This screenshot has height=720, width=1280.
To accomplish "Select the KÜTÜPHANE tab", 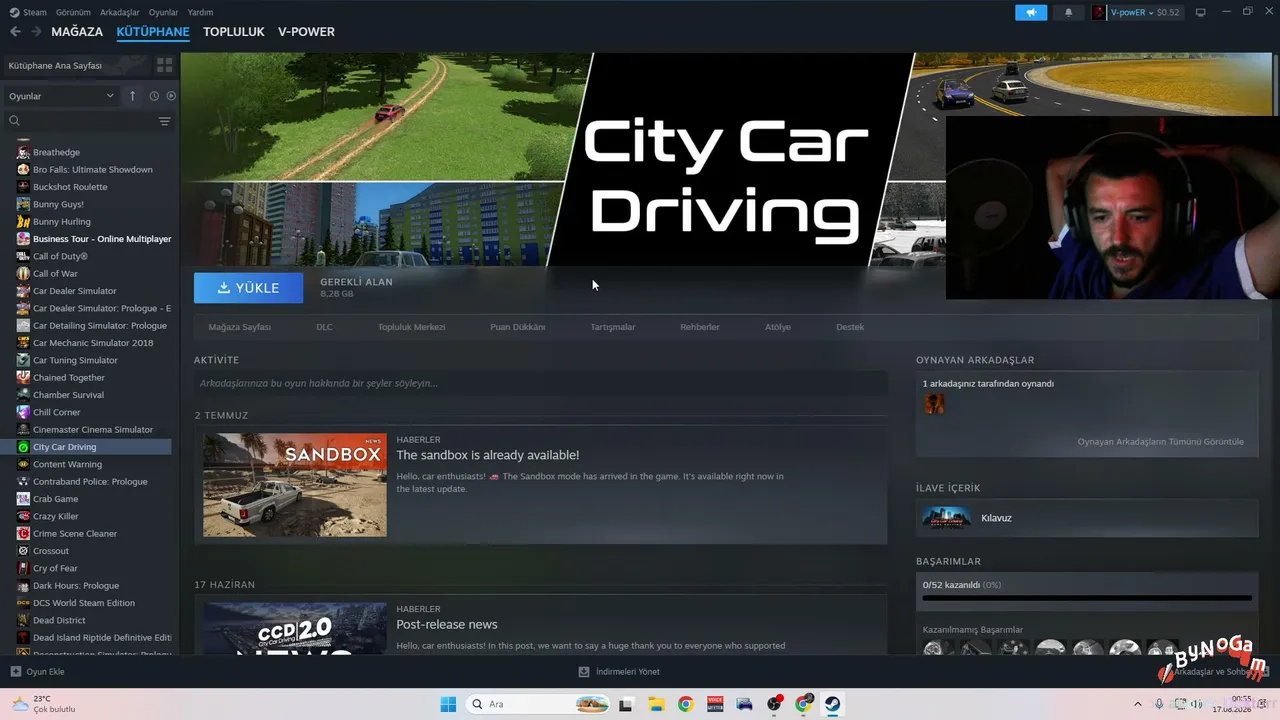I will [x=153, y=32].
